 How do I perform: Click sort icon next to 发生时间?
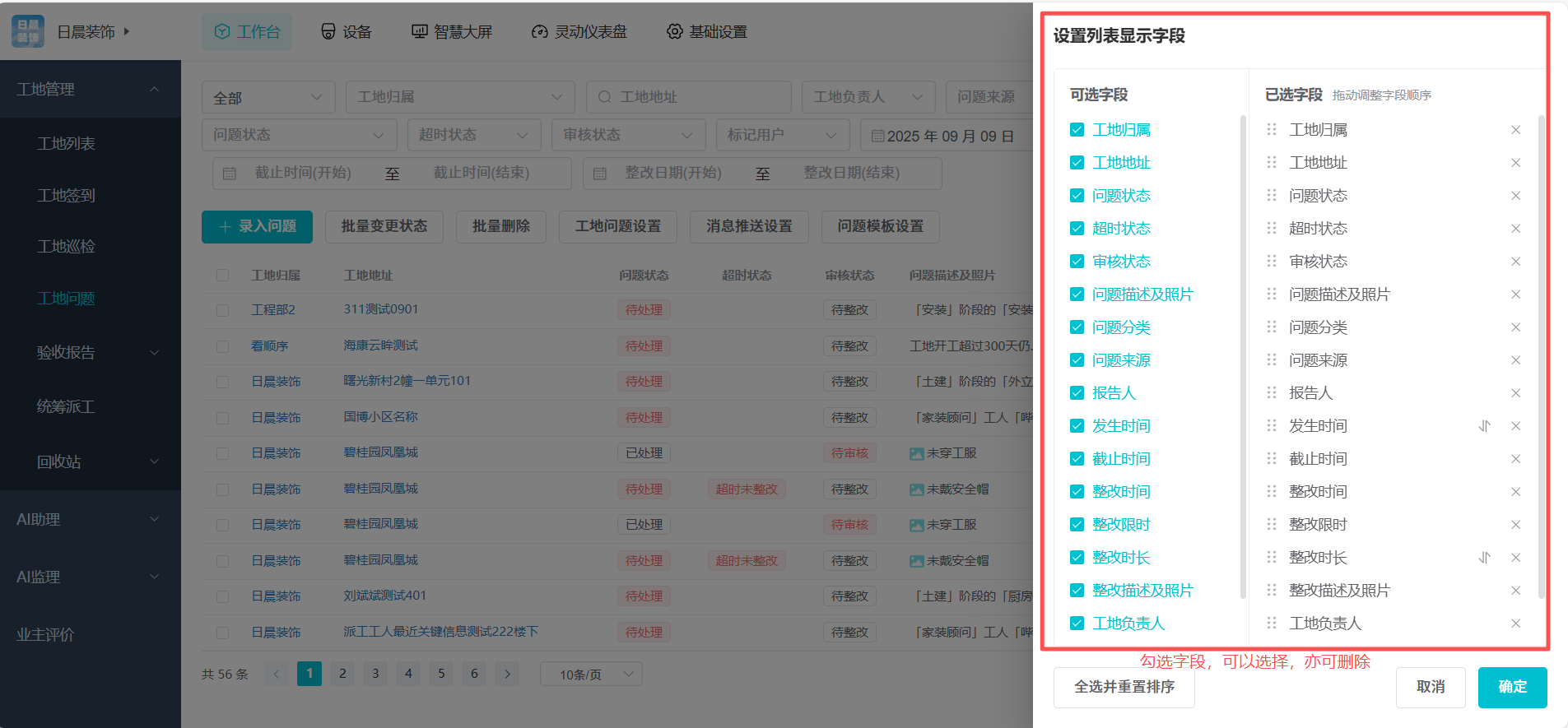click(x=1484, y=426)
